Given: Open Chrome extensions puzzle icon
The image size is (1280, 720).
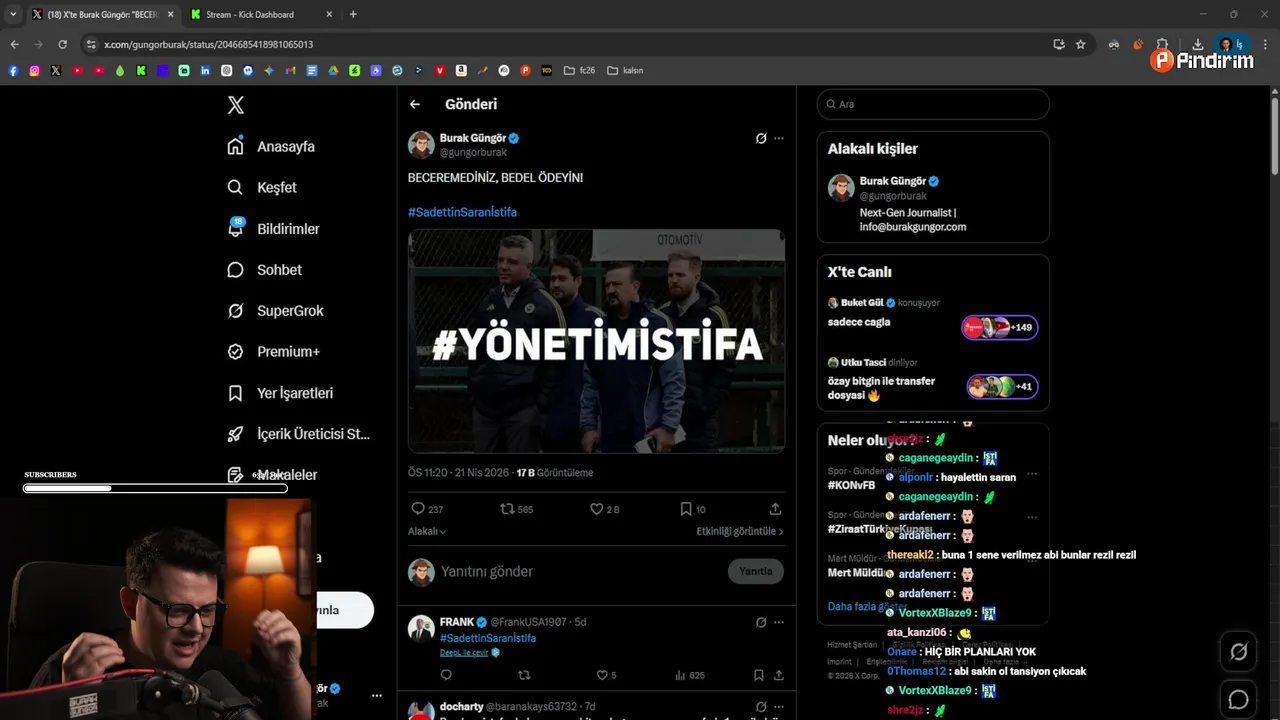Looking at the screenshot, I should (1162, 44).
